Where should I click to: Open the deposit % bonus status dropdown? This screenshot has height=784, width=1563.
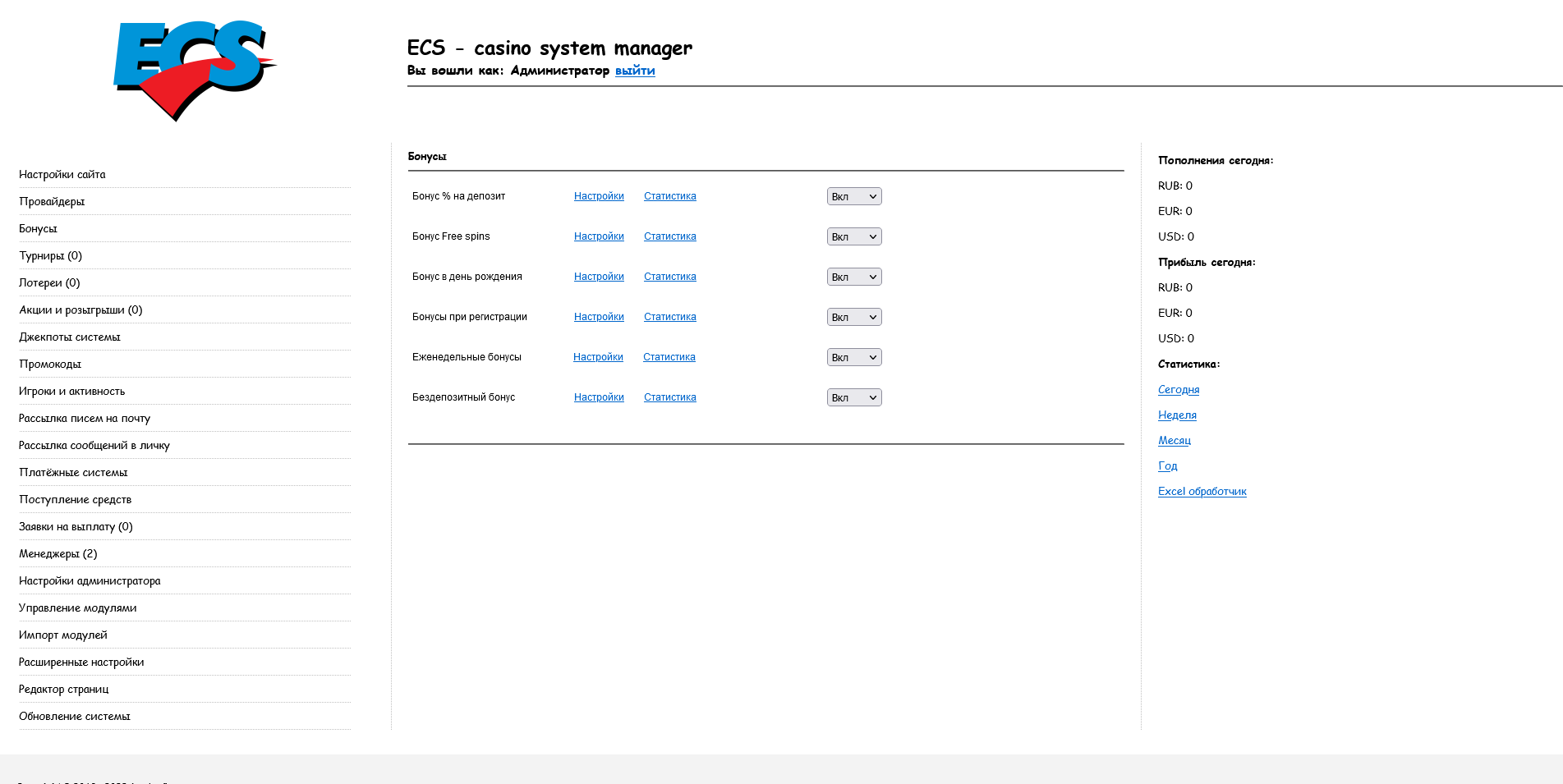click(853, 196)
